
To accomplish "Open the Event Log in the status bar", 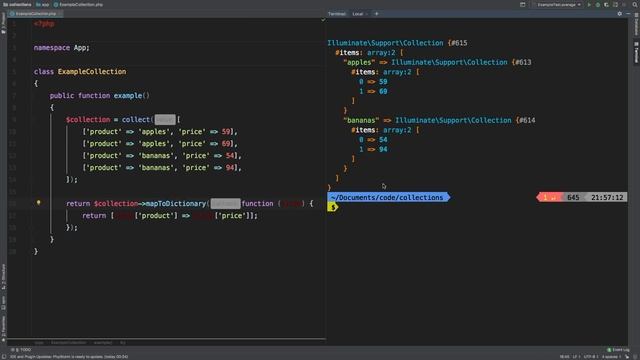I will [x=618, y=350].
